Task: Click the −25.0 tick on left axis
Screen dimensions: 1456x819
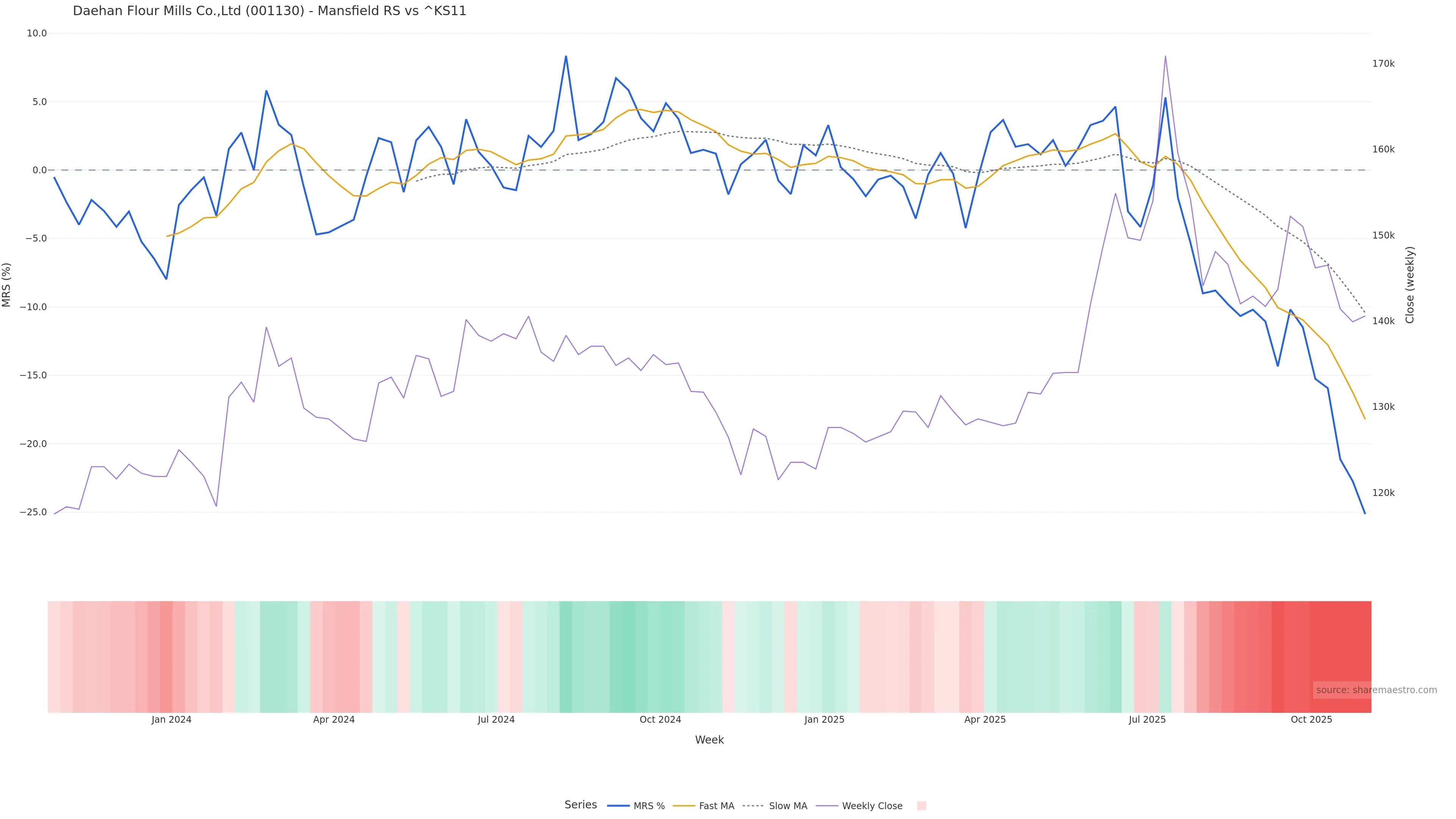Action: (33, 513)
